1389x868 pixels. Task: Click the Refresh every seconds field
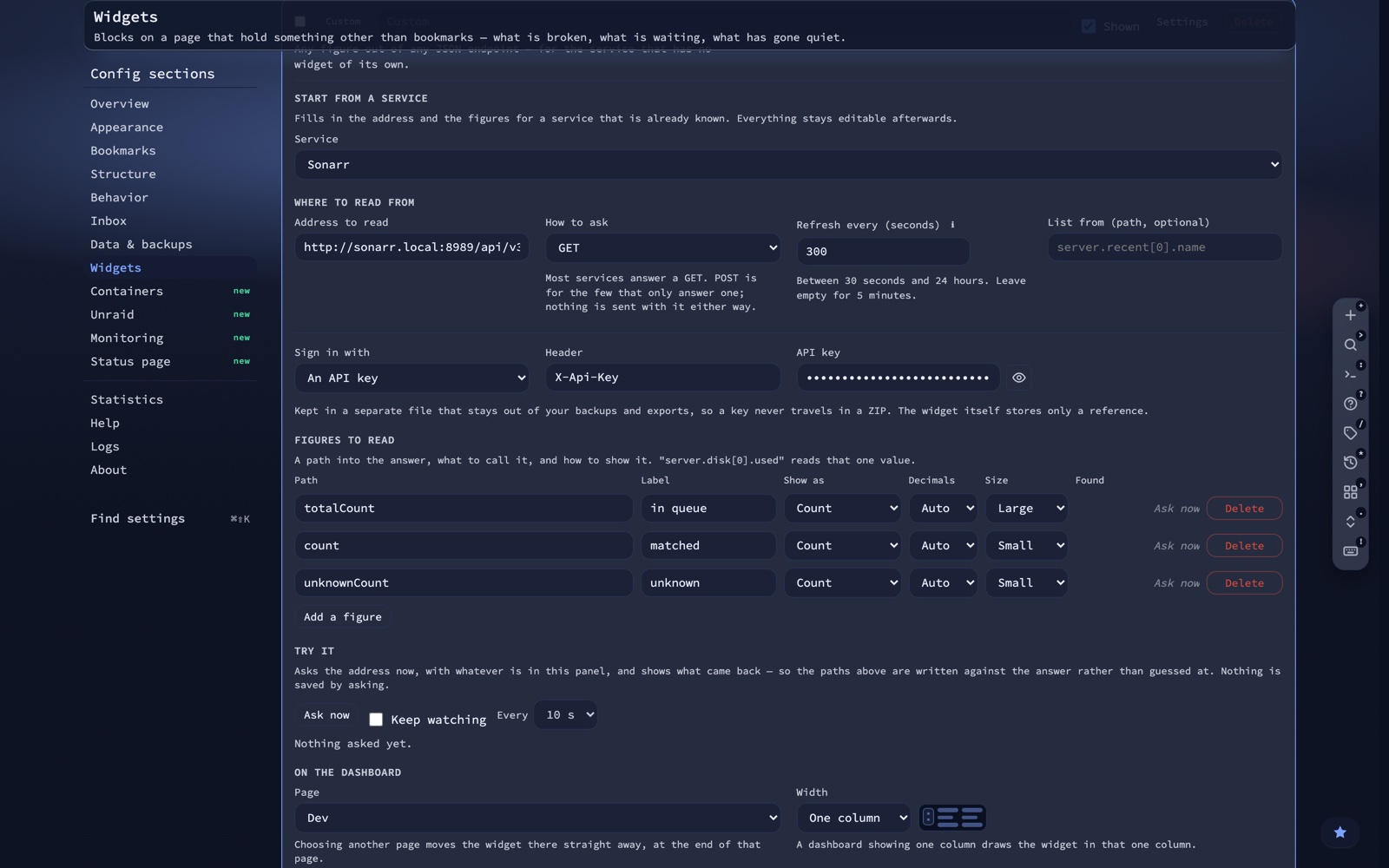[883, 251]
